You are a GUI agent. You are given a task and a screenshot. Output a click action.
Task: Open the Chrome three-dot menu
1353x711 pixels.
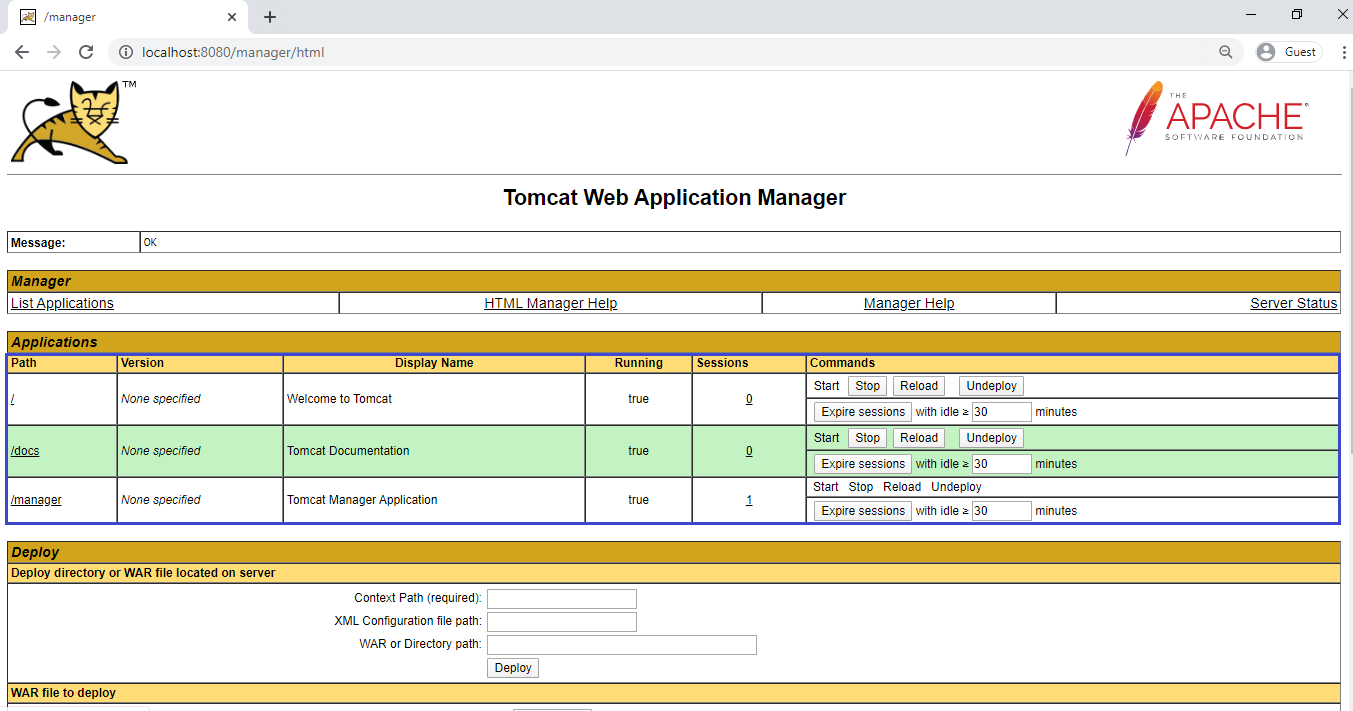[x=1343, y=52]
